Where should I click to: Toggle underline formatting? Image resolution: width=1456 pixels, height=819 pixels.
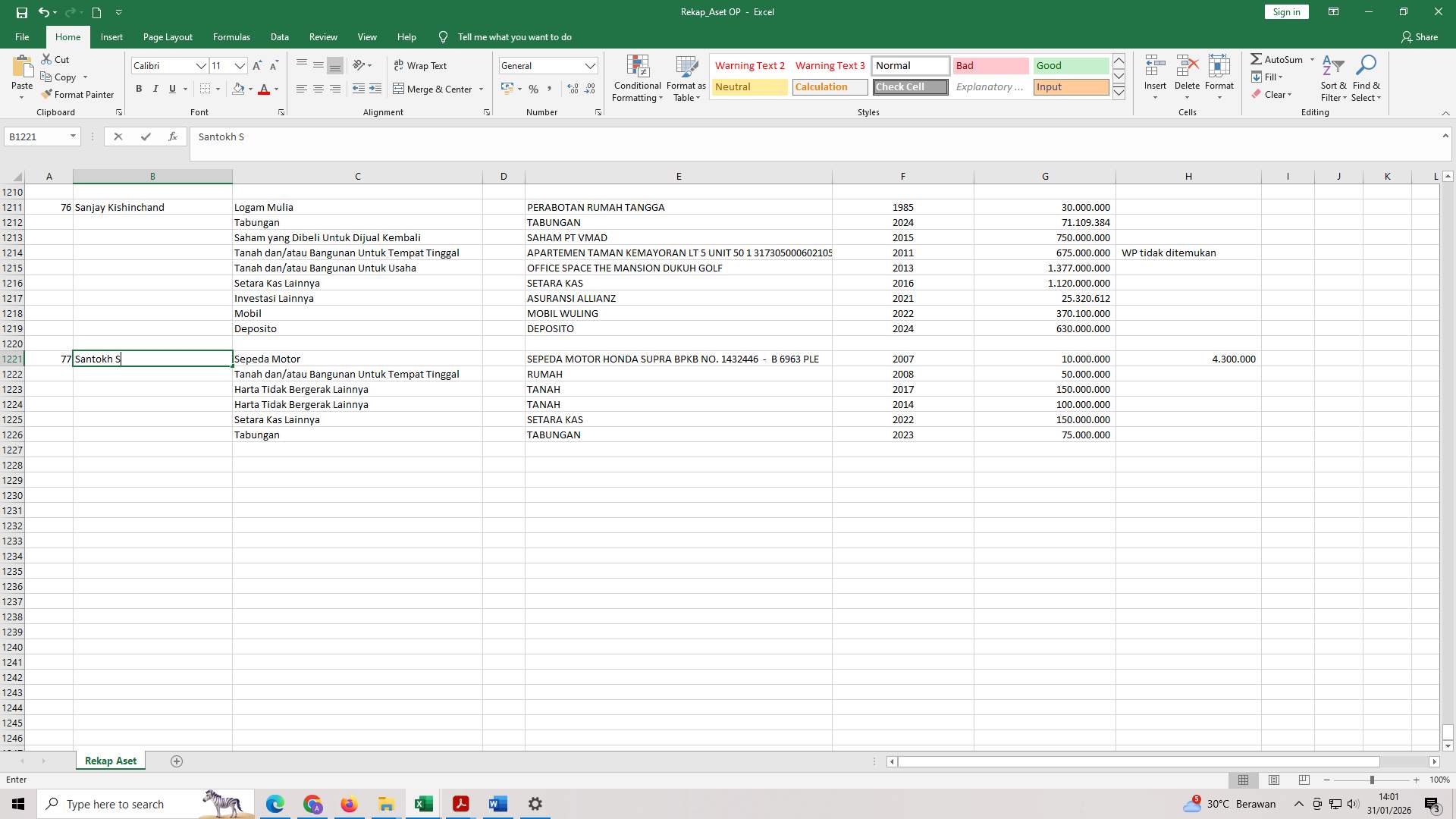point(172,89)
